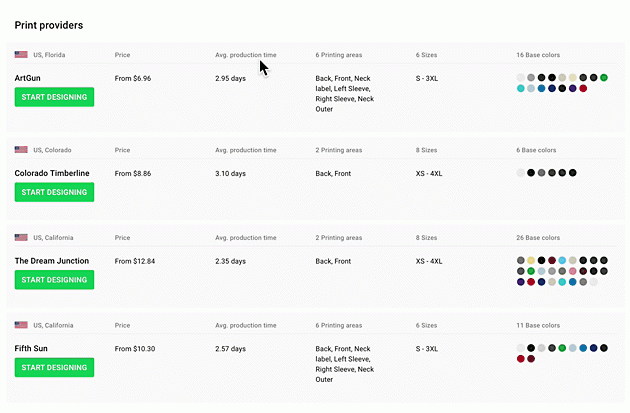Click the flag icon above The Dream Junction
The image size is (630, 413).
tap(21, 238)
